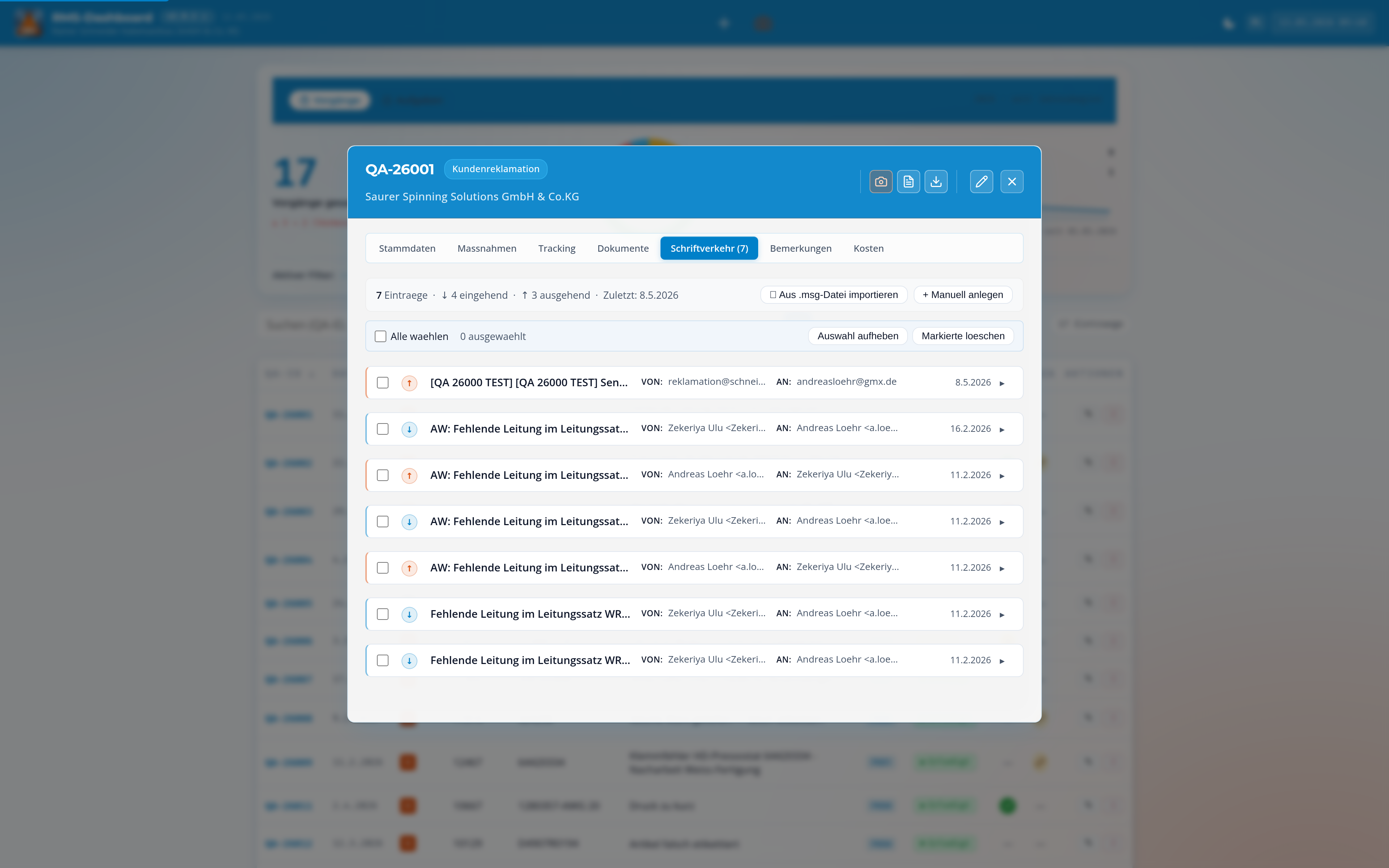The height and width of the screenshot is (868, 1389).
Task: Click the download icon in dialog header
Action: click(x=935, y=182)
